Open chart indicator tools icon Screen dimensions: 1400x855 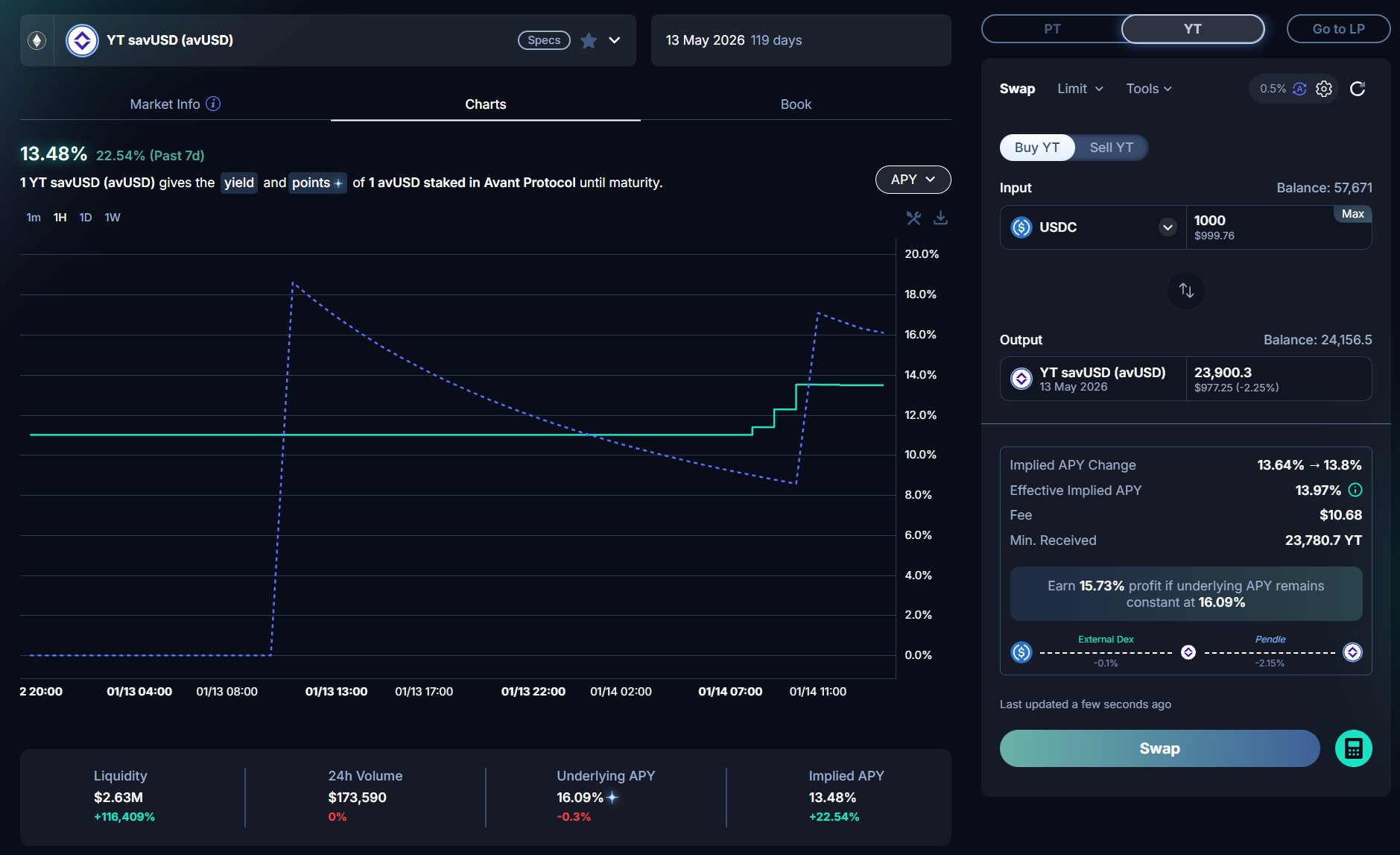(x=913, y=218)
